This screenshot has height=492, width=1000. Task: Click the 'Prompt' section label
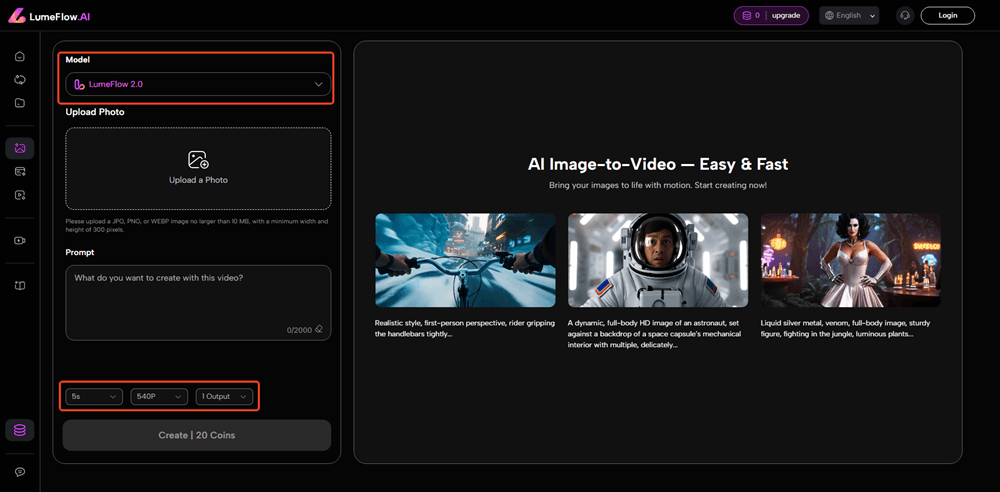[x=80, y=252]
